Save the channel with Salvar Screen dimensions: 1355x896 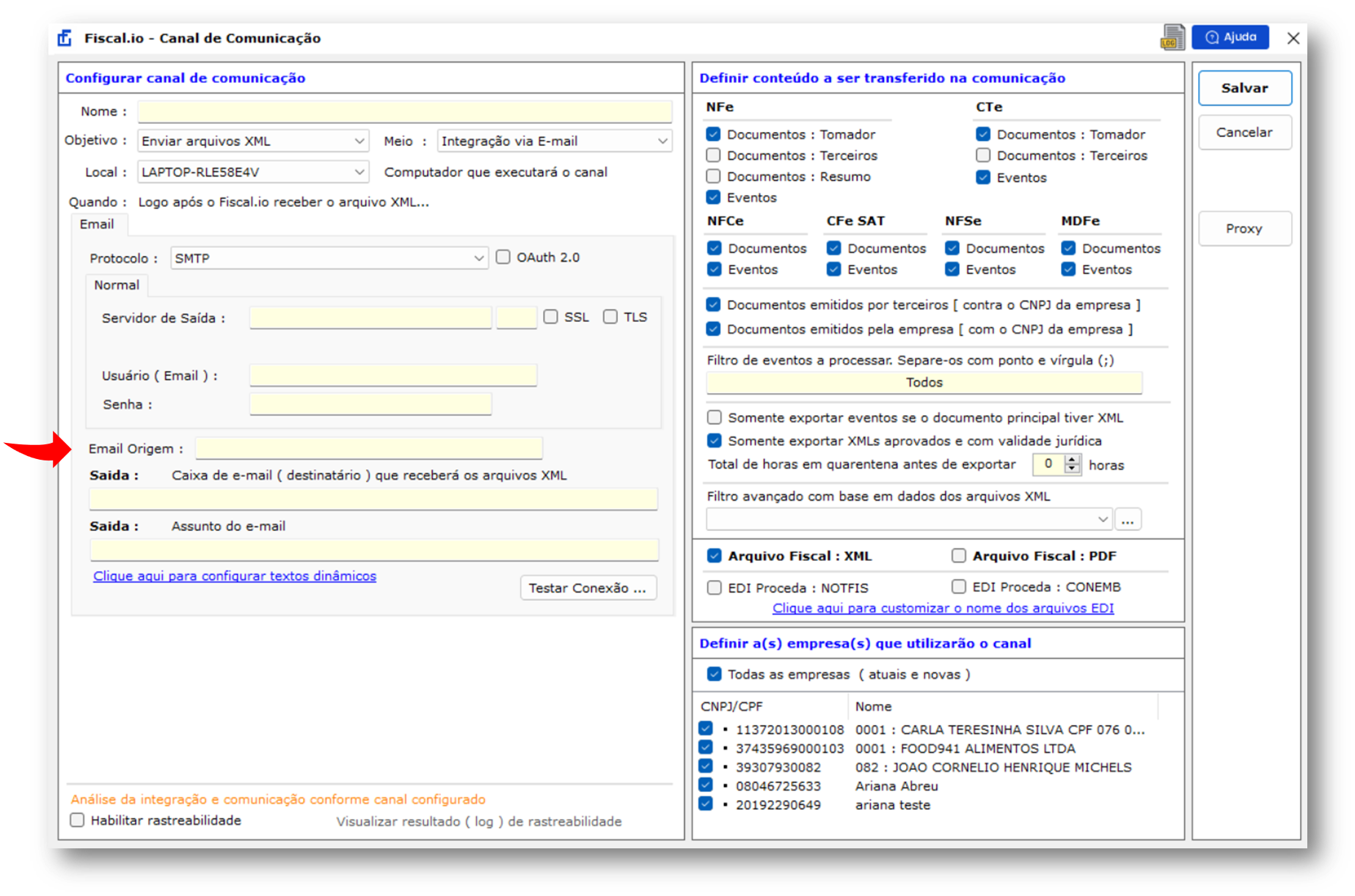point(1245,88)
